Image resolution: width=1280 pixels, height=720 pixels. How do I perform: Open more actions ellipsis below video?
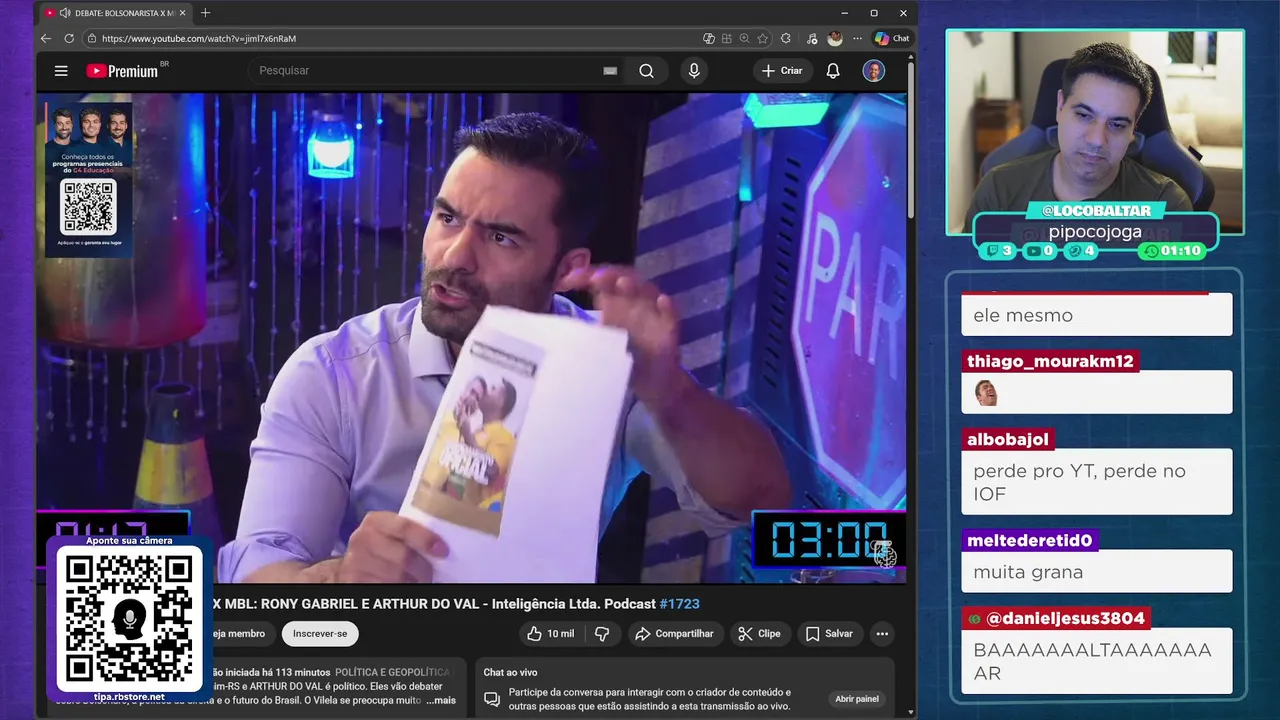point(882,634)
